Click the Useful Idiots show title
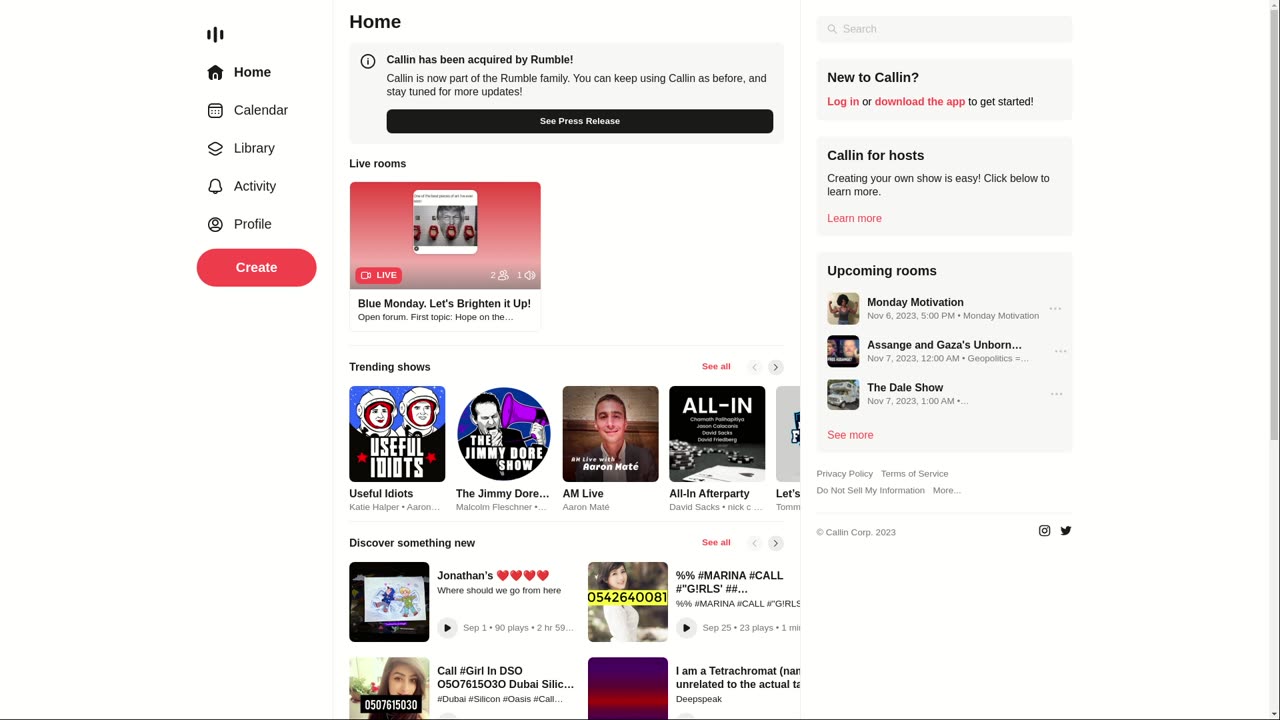The image size is (1280, 720). 381,494
